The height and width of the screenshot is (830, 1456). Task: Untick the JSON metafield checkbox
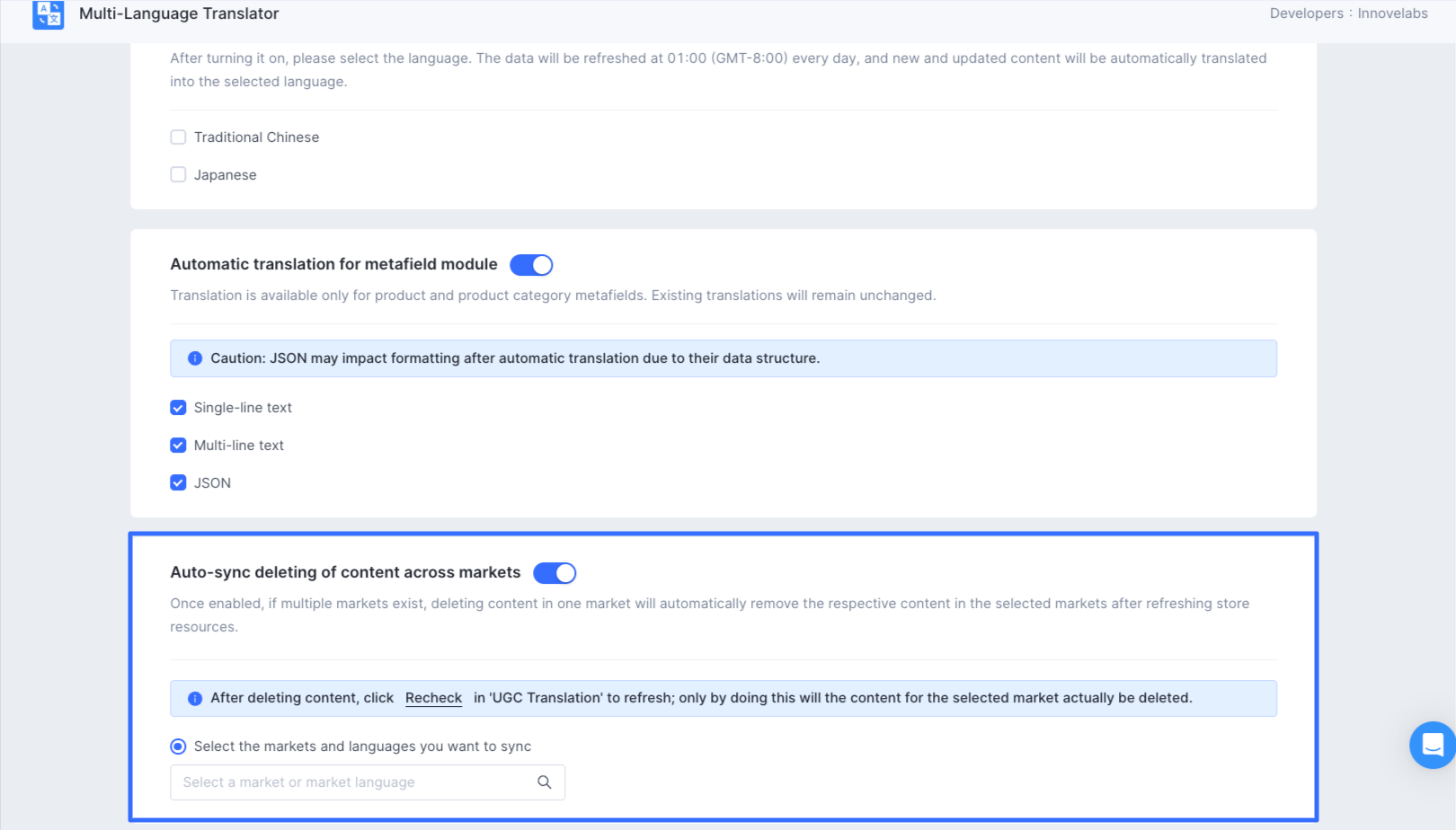[178, 483]
